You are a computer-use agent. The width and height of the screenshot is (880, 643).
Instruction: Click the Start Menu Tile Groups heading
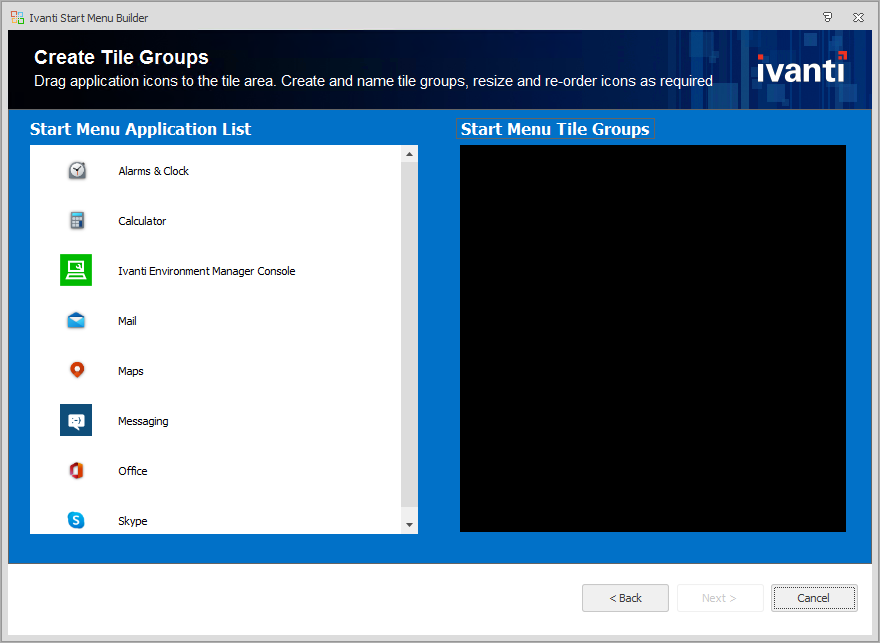tap(555, 129)
